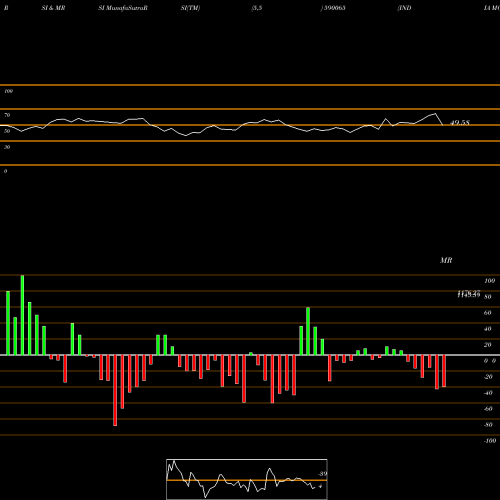This screenshot has width=500, height=500.
Task: Click the histogram -60 axis label
Action: [x=488, y=409]
